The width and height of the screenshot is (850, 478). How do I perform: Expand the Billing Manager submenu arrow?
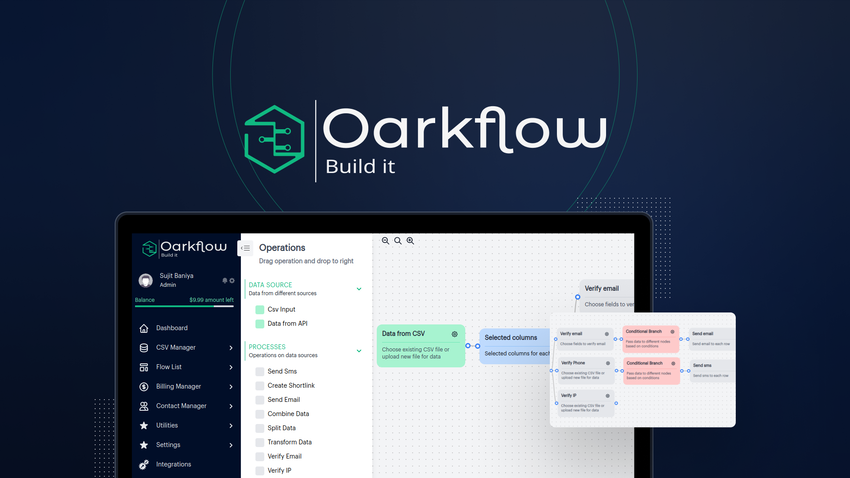click(x=231, y=387)
